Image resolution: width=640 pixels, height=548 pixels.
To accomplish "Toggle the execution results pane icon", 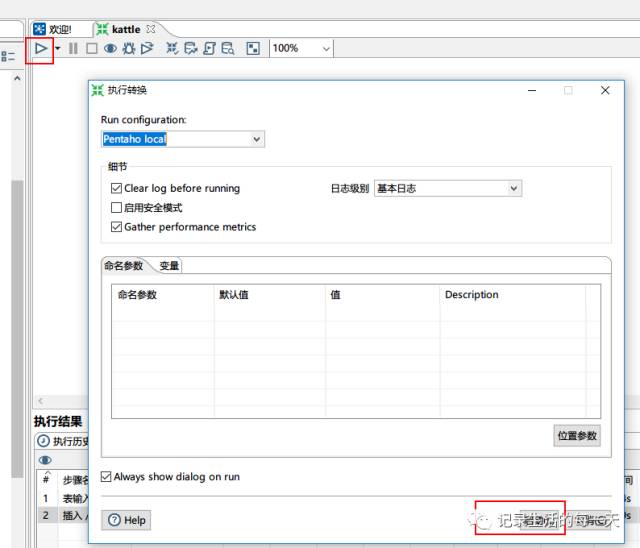I will coord(253,49).
